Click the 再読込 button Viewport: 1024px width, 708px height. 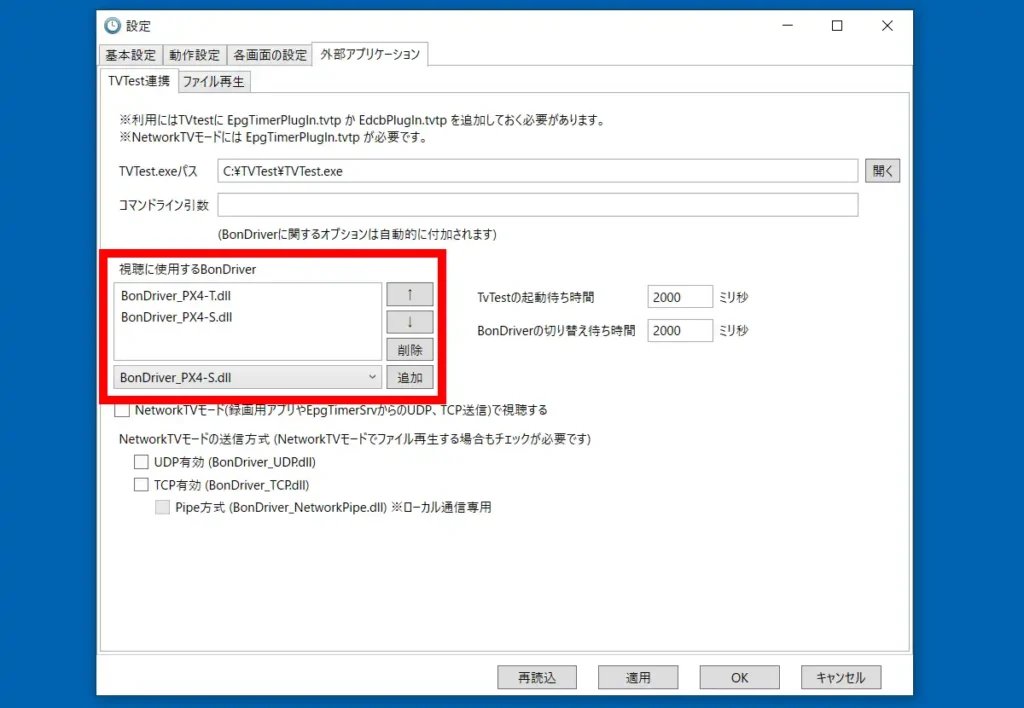coord(537,677)
